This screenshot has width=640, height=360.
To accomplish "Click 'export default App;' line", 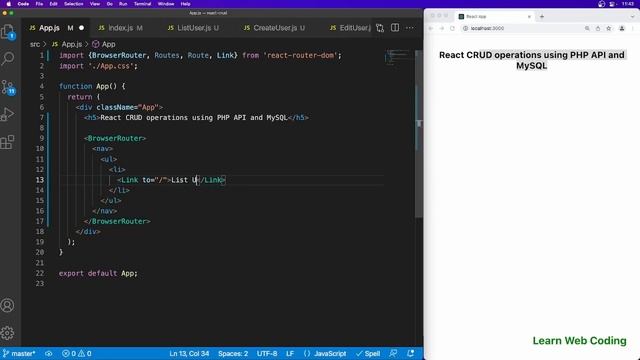I will tap(98, 273).
